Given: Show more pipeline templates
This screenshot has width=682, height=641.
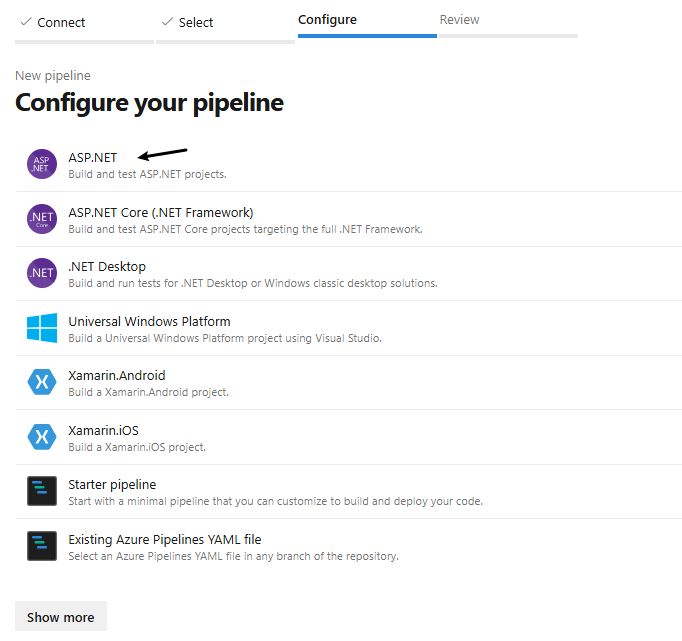Looking at the screenshot, I should [61, 617].
